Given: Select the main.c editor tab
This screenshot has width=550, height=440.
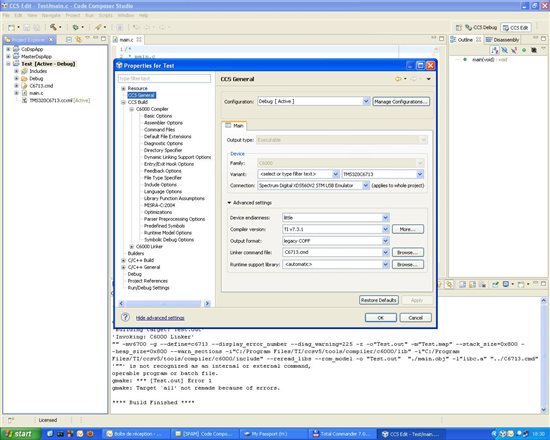Looking at the screenshot, I should (x=126, y=40).
